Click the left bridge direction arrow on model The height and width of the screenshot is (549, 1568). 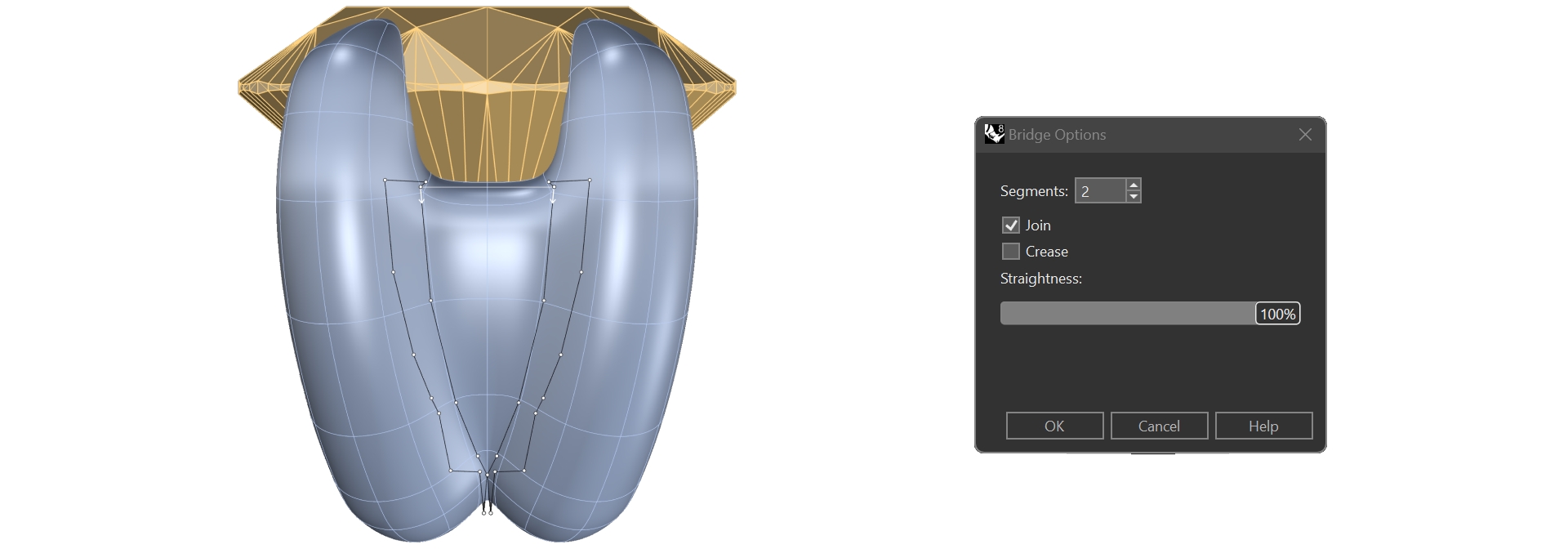(421, 196)
